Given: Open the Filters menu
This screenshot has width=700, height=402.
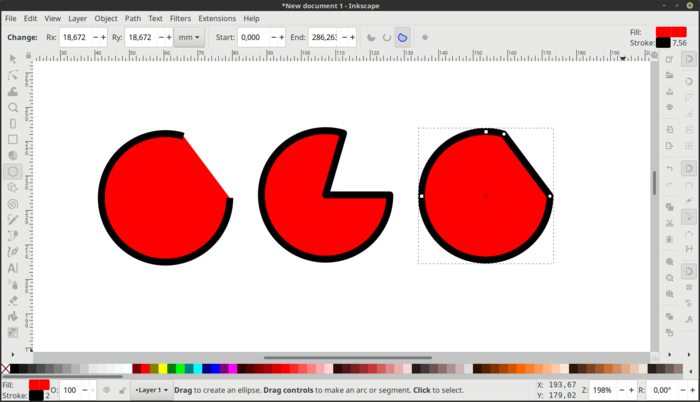Looking at the screenshot, I should tap(180, 18).
